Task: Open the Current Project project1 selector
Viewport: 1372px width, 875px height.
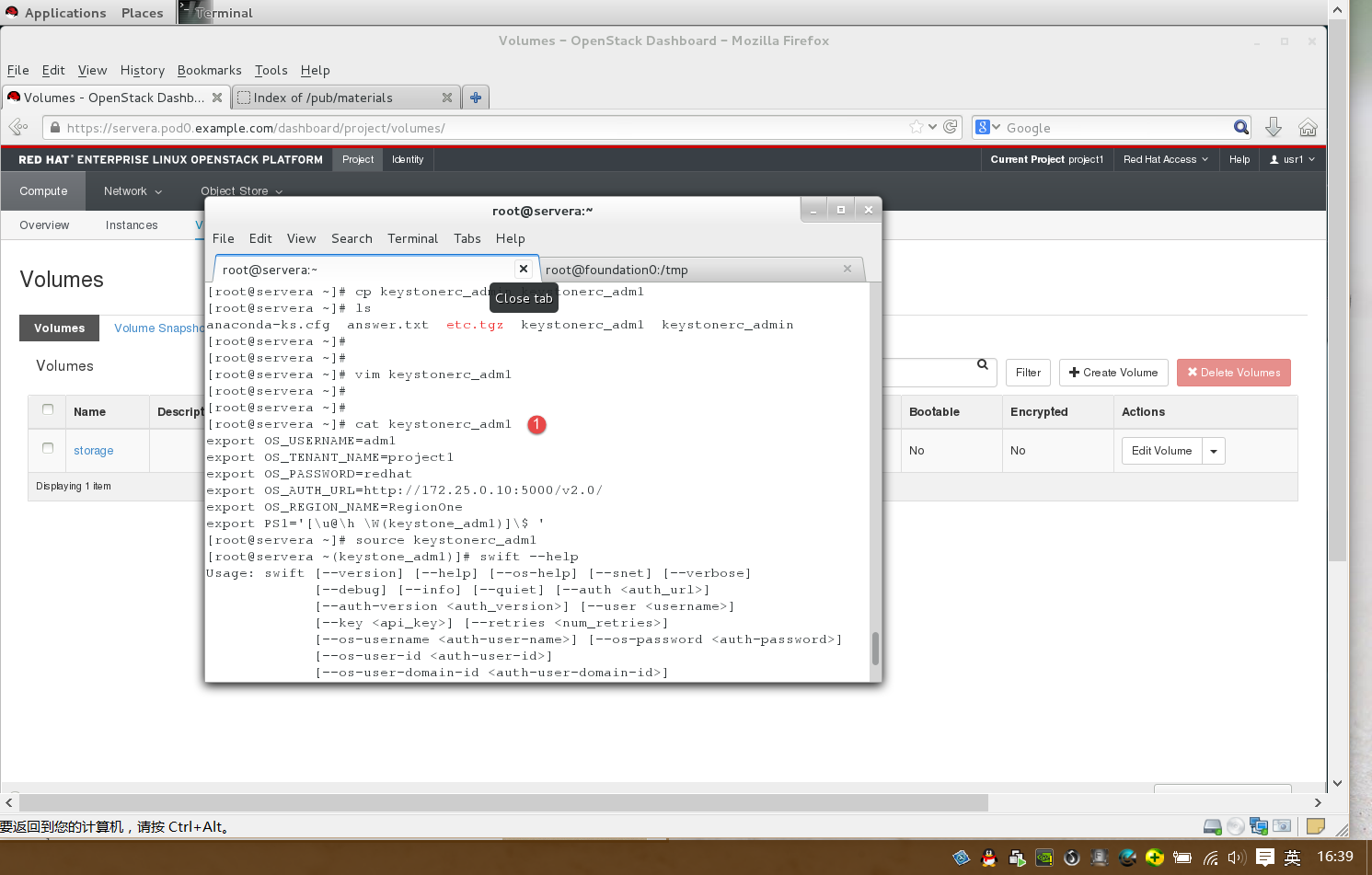Action: (1046, 159)
